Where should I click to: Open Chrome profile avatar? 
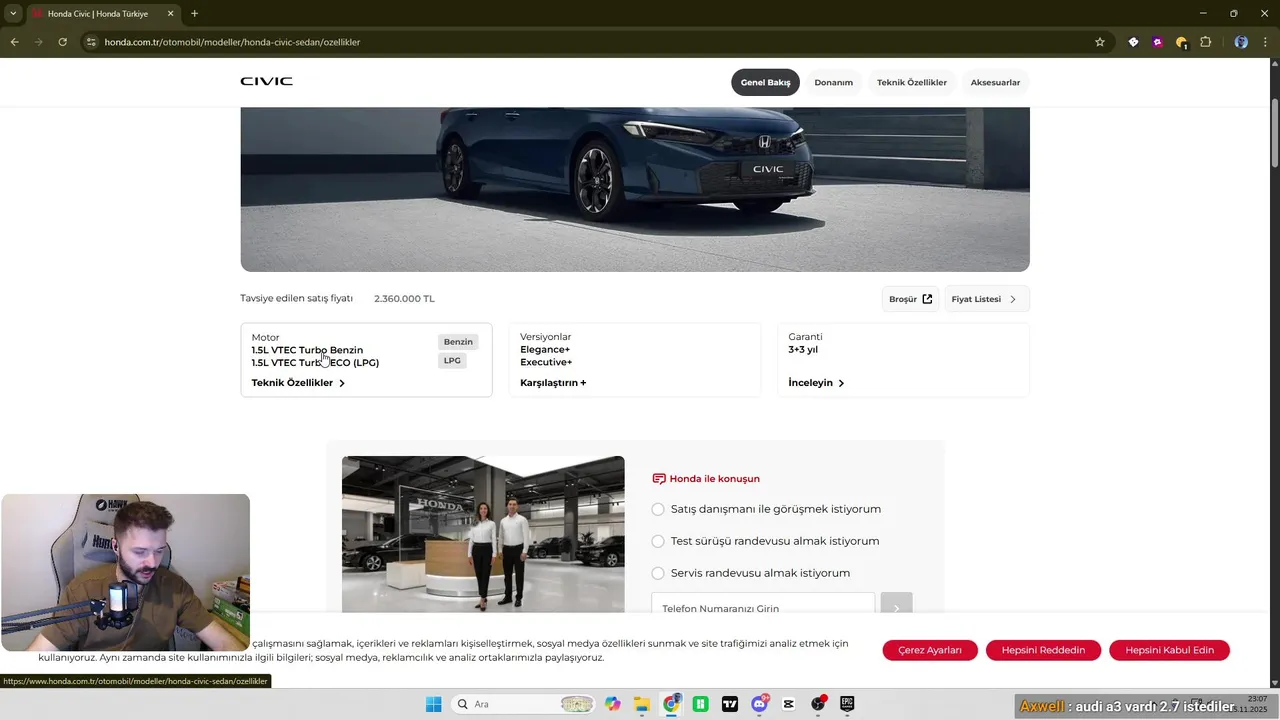click(x=1241, y=42)
